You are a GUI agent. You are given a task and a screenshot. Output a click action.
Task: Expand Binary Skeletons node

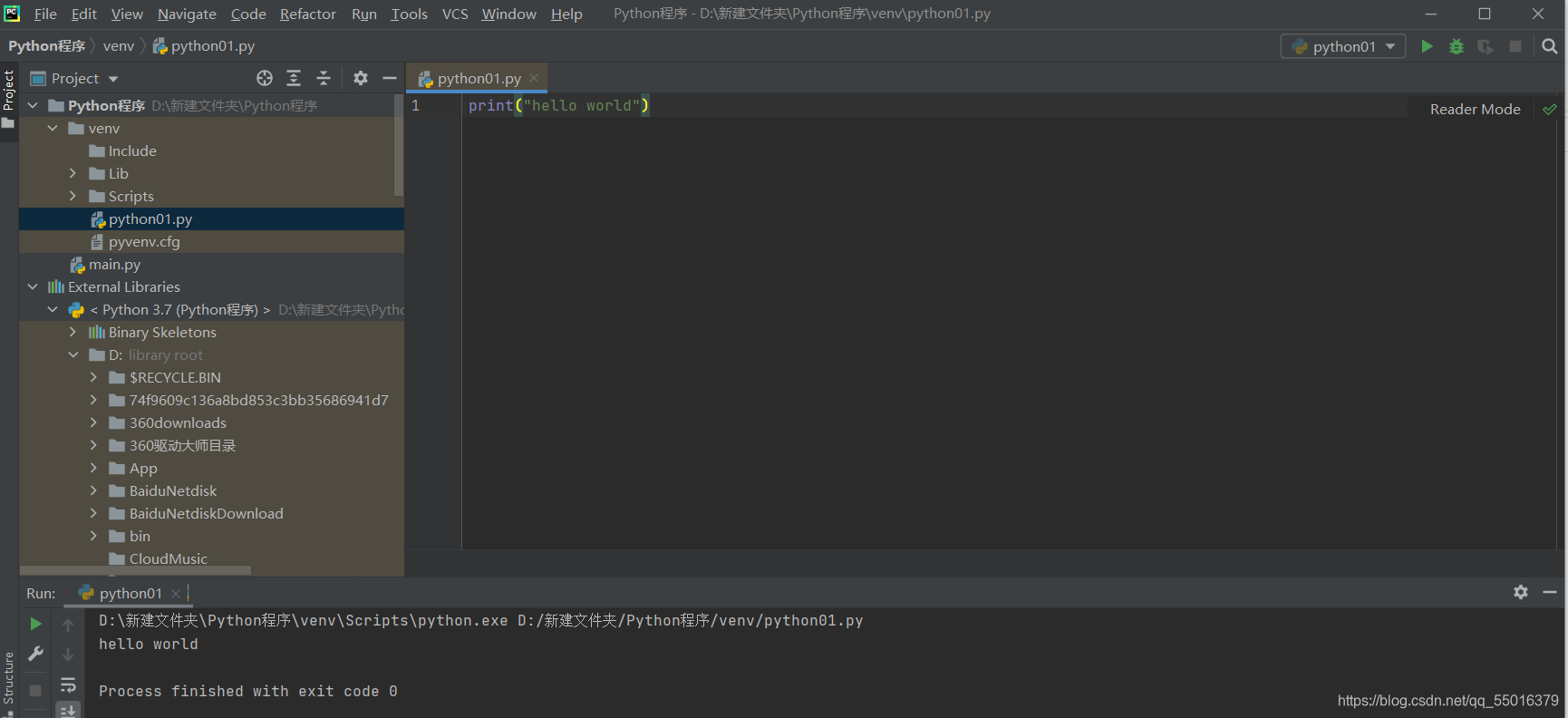click(73, 332)
